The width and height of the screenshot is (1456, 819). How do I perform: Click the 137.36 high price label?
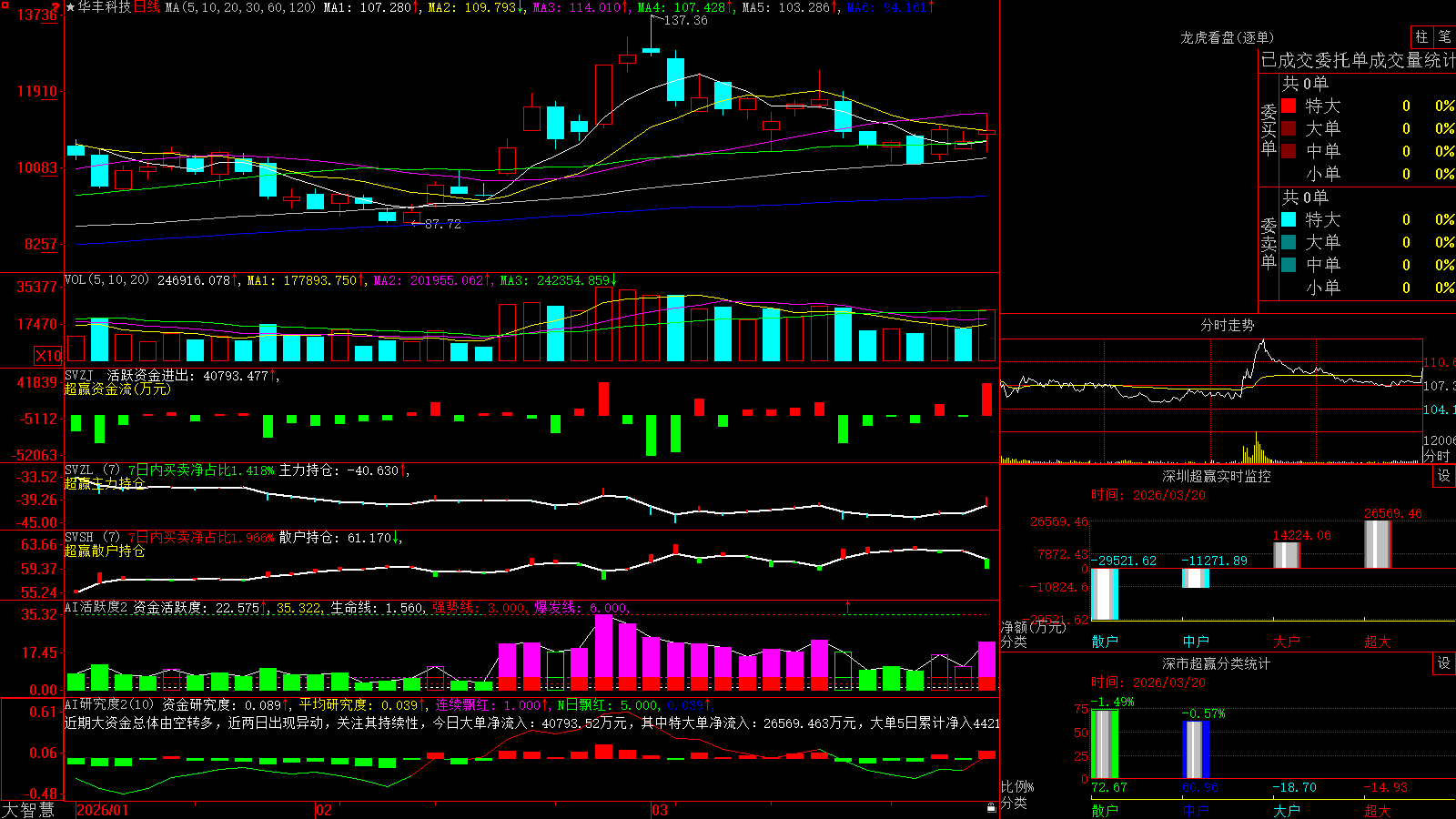pos(685,20)
